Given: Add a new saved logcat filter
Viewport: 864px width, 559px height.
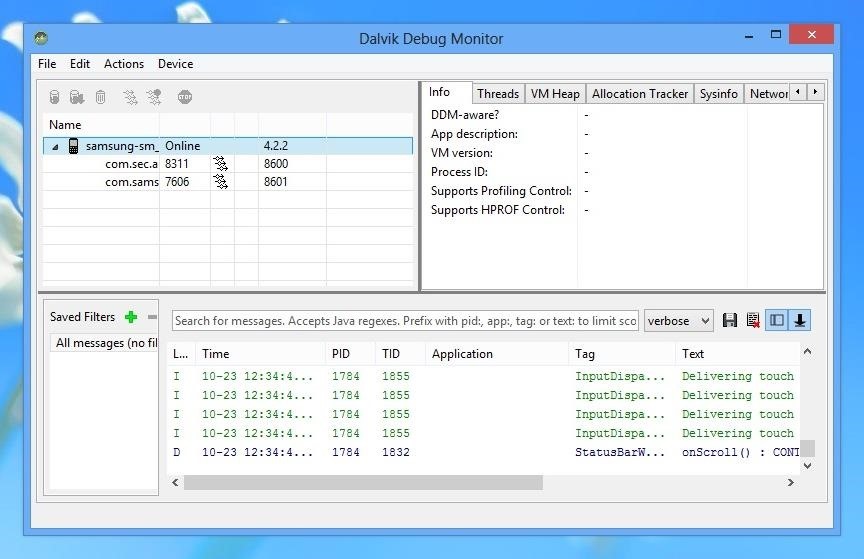Looking at the screenshot, I should tap(131, 317).
